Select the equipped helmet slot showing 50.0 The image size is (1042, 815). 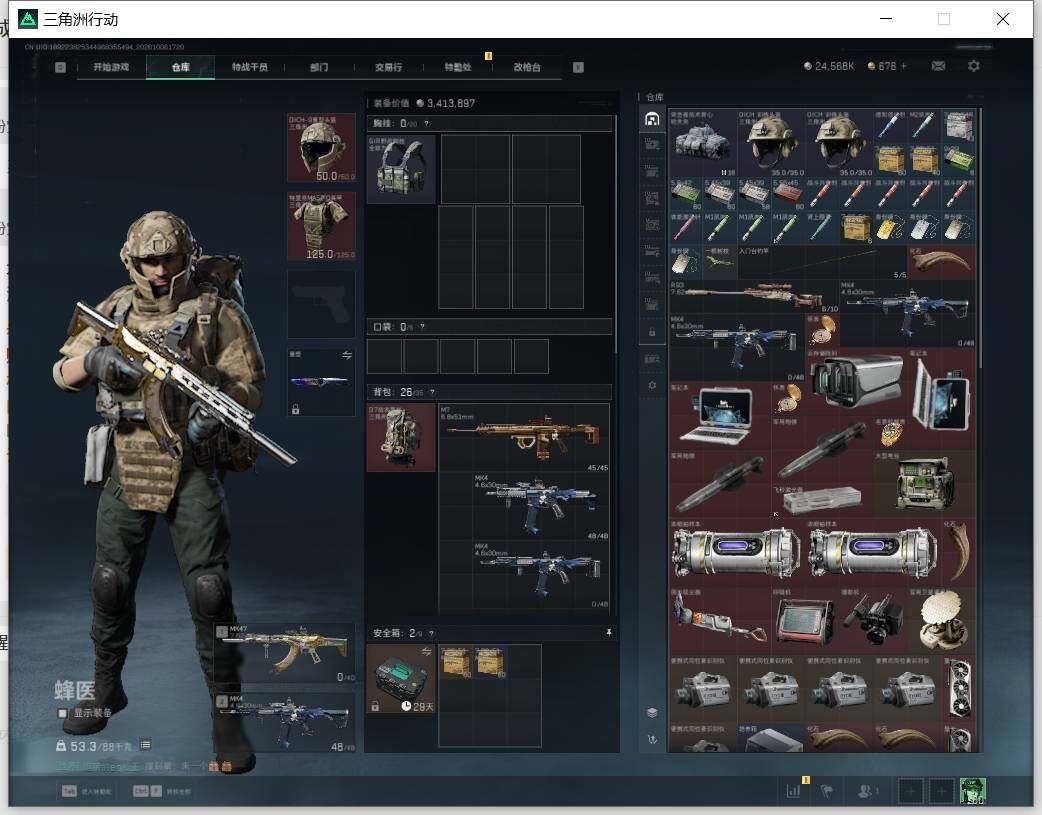[x=321, y=148]
